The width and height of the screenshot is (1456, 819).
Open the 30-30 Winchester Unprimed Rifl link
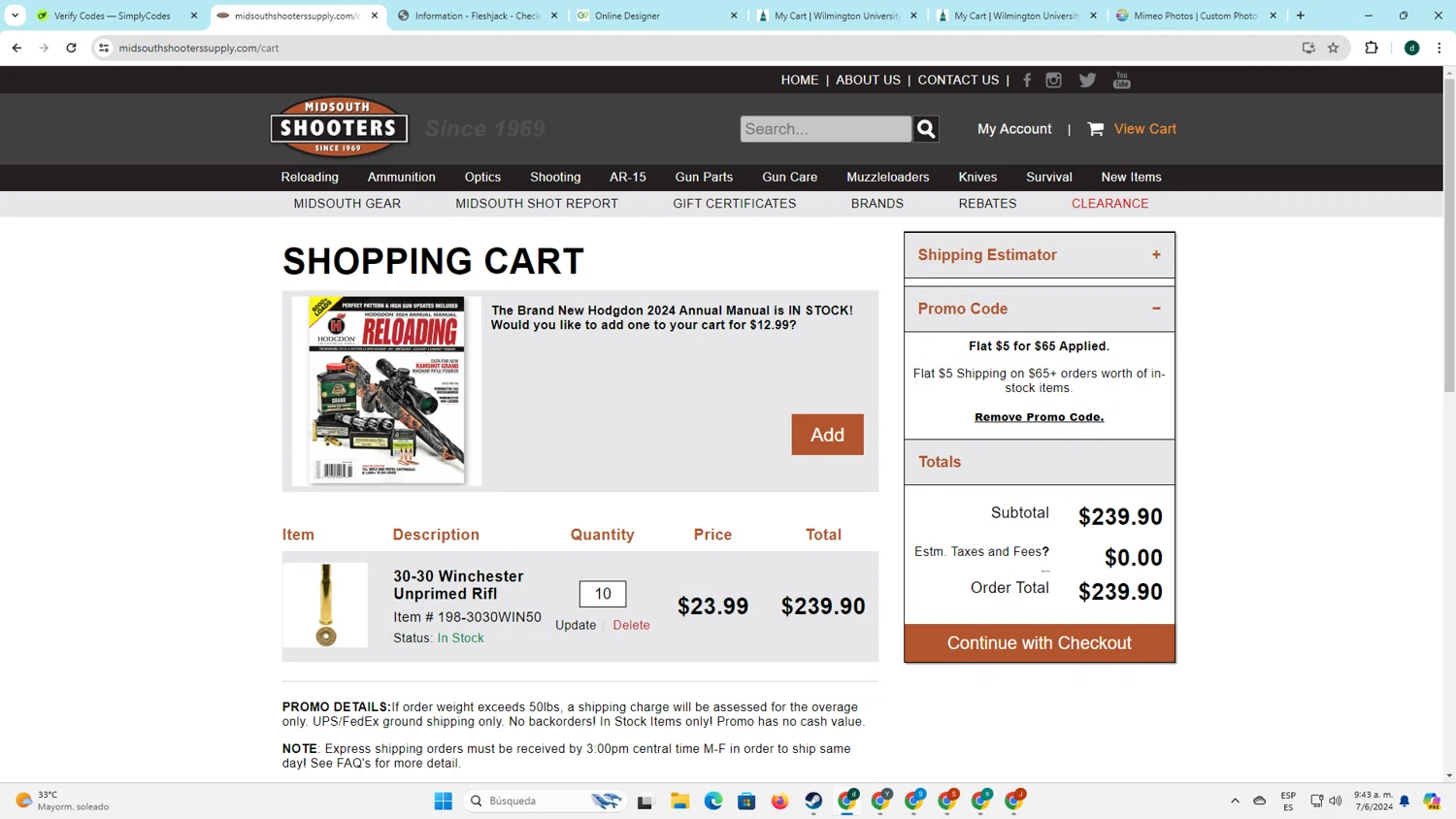[458, 585]
